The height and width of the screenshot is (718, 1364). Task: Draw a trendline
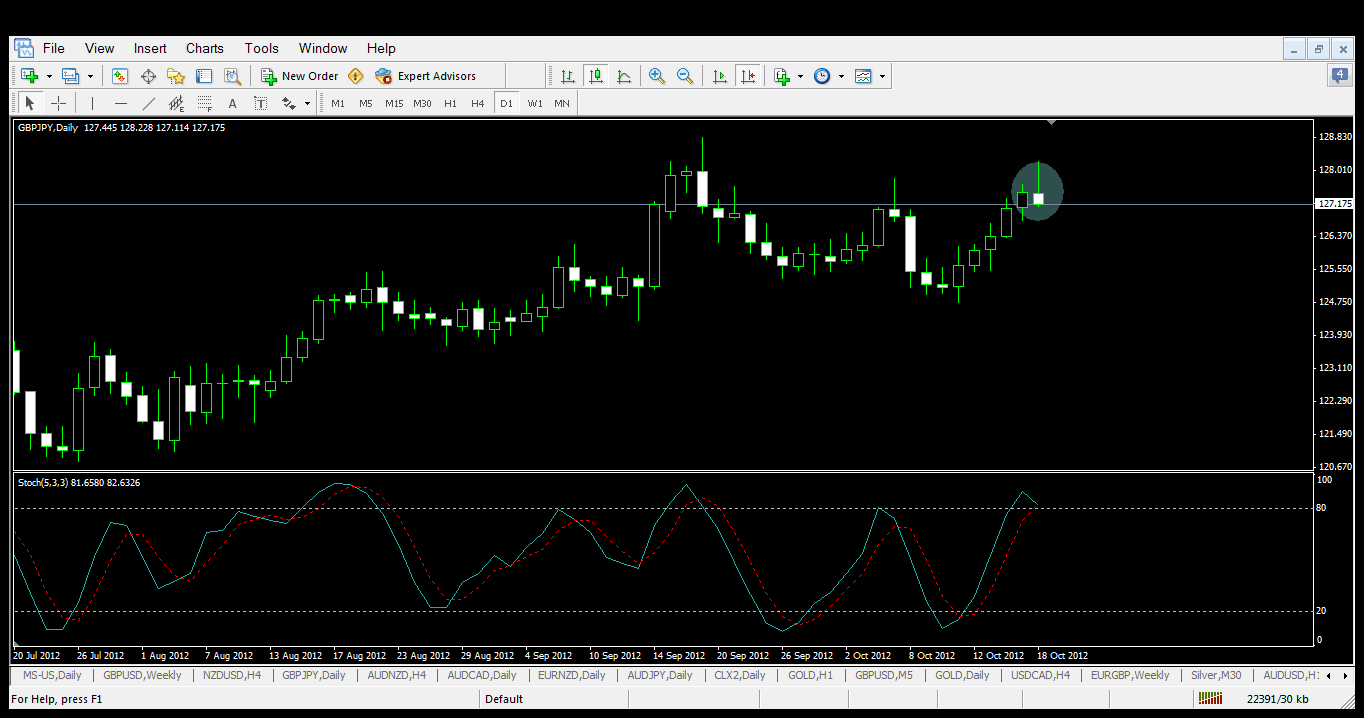[x=149, y=103]
